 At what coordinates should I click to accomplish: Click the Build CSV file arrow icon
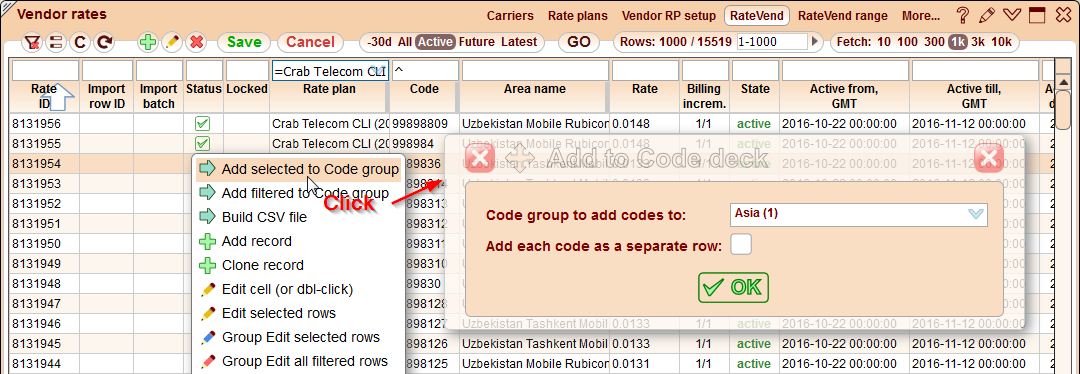207,217
